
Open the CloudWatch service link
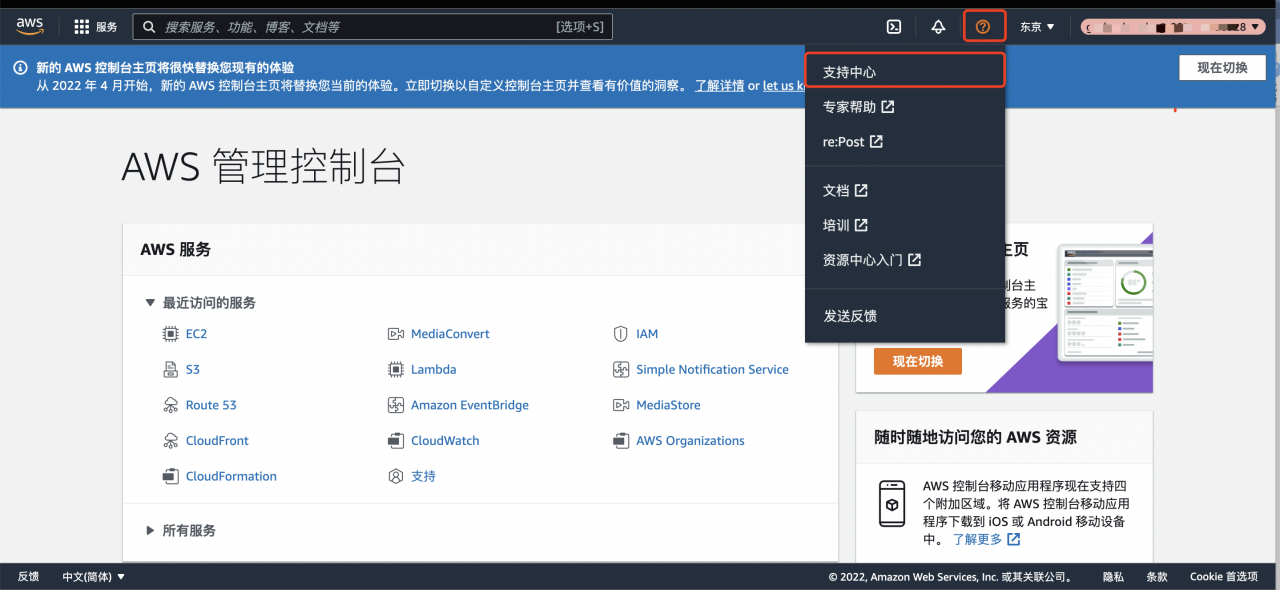coord(445,441)
